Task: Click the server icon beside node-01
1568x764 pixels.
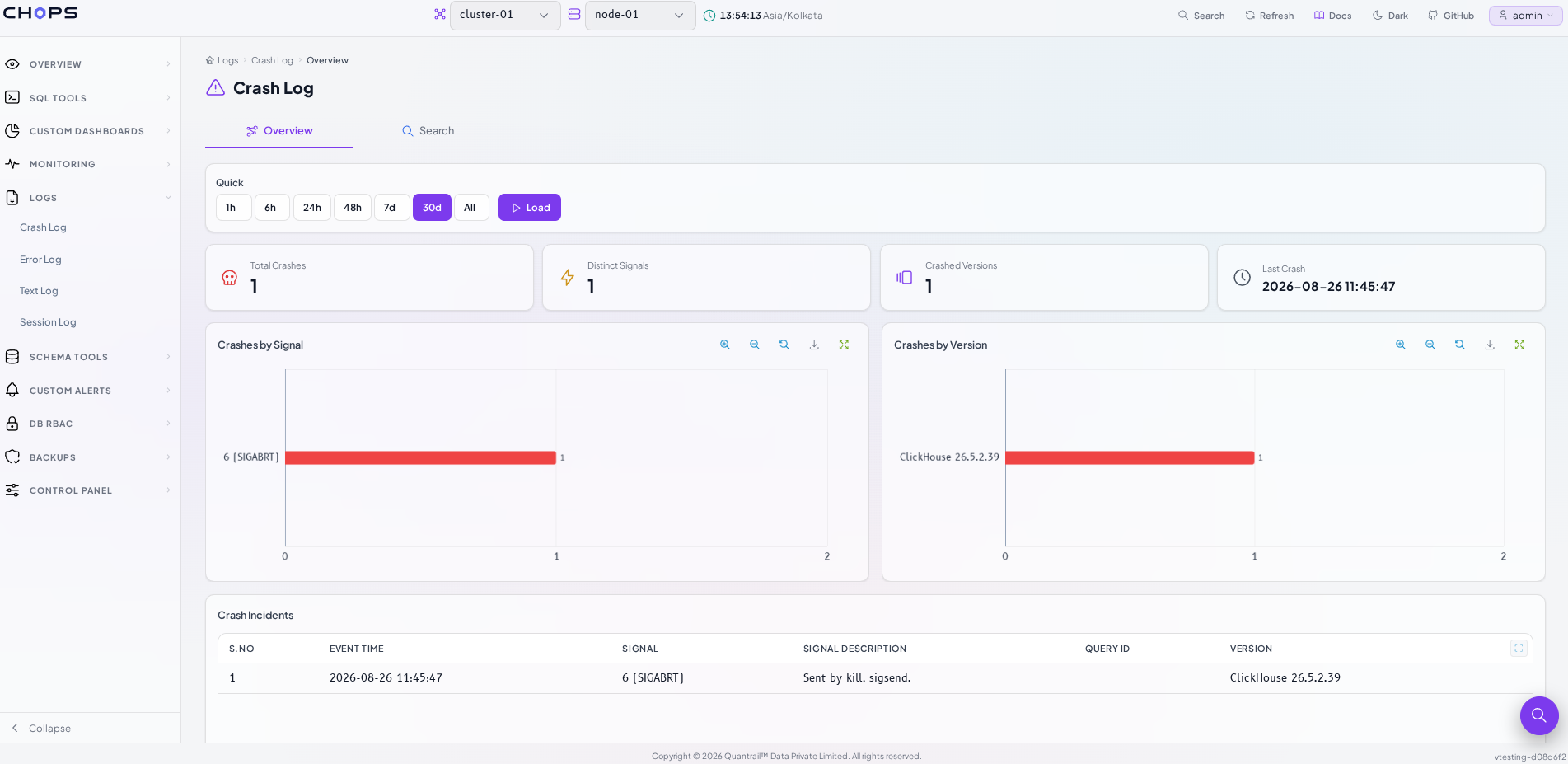Action: click(x=574, y=14)
